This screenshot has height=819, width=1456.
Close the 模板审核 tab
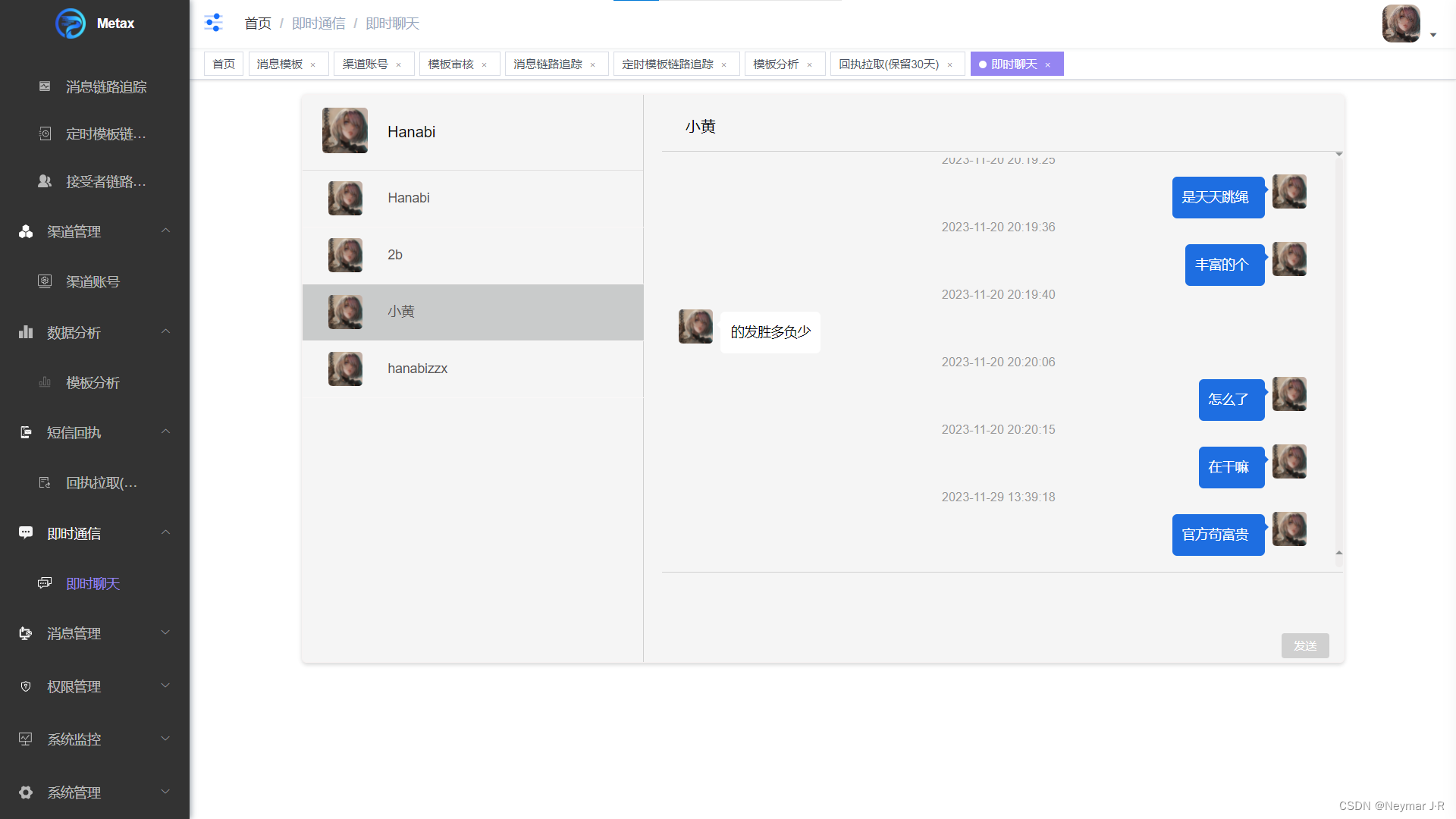pyautogui.click(x=485, y=65)
